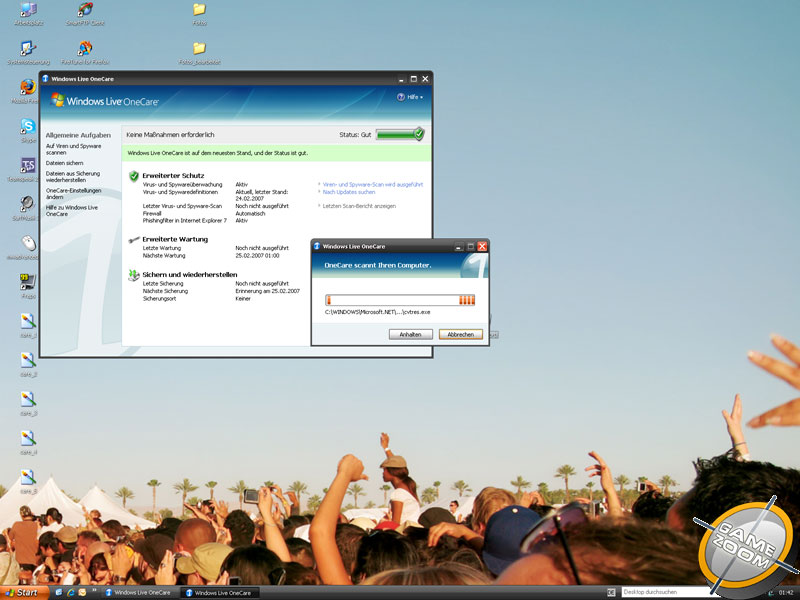Expand the quick launch overflow chevron
The width and height of the screenshot is (800, 600).
(x=94, y=590)
